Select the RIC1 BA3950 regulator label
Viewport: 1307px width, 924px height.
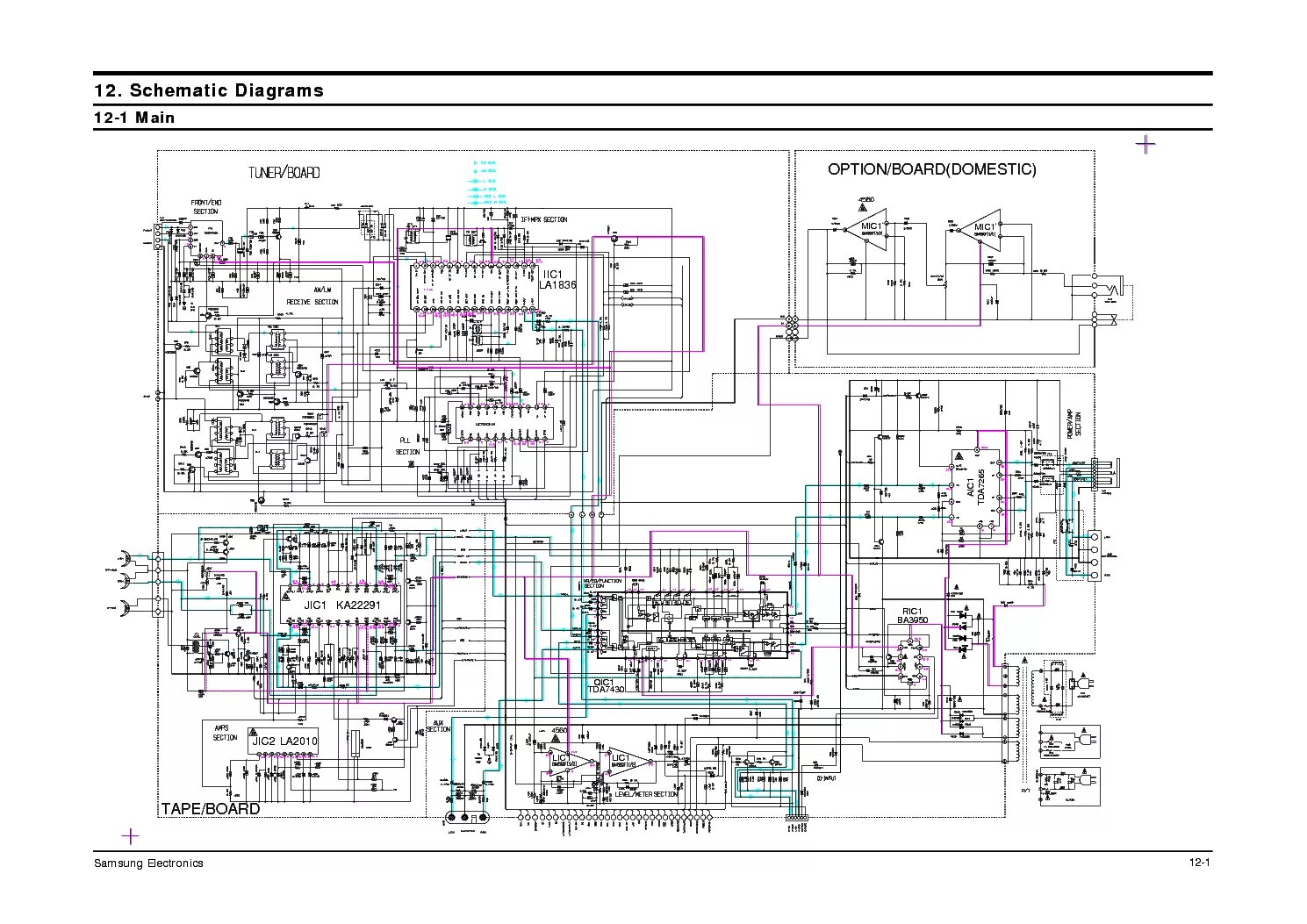click(912, 616)
